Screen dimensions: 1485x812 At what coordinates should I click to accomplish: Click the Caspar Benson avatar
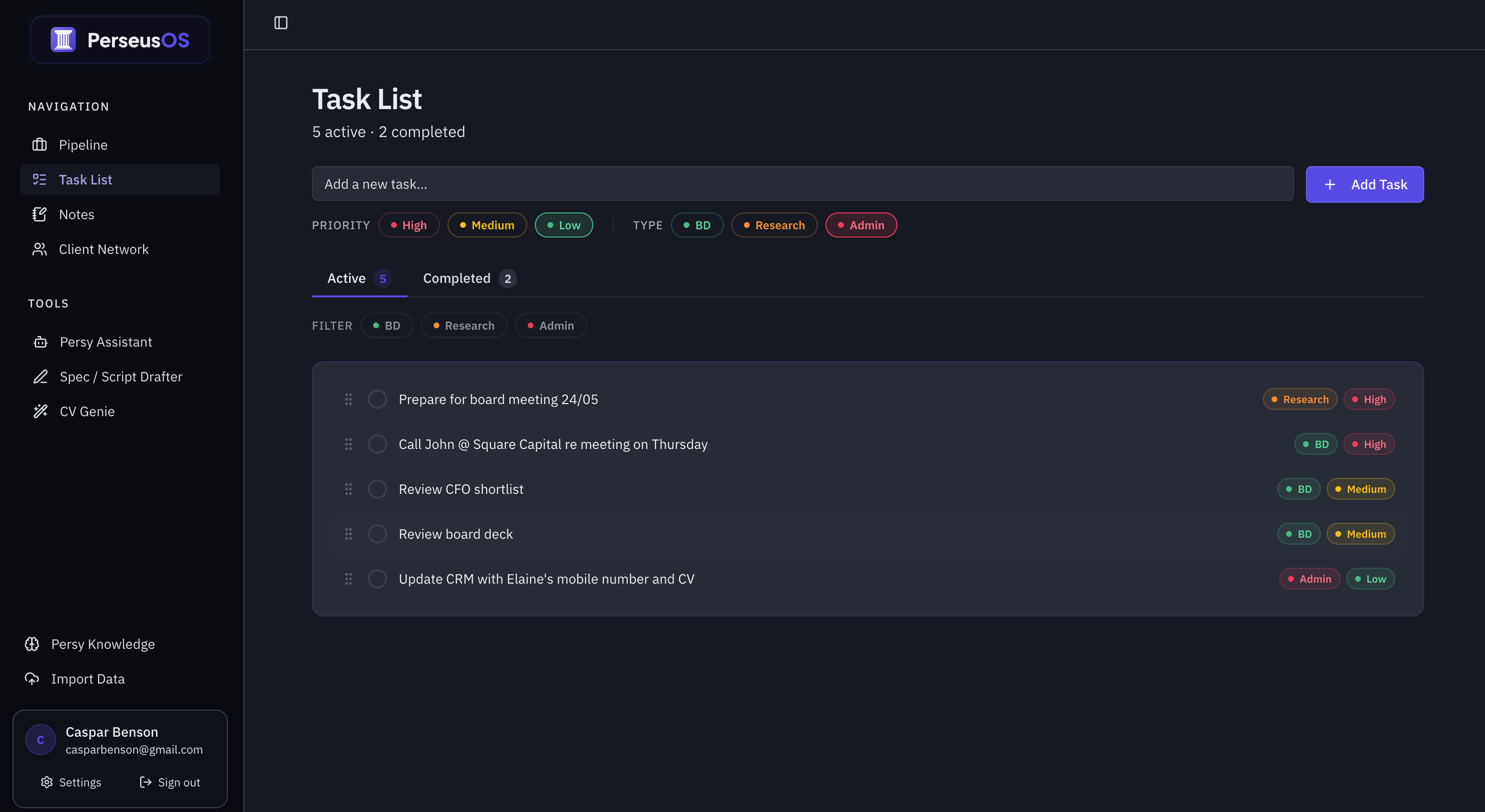click(x=41, y=740)
